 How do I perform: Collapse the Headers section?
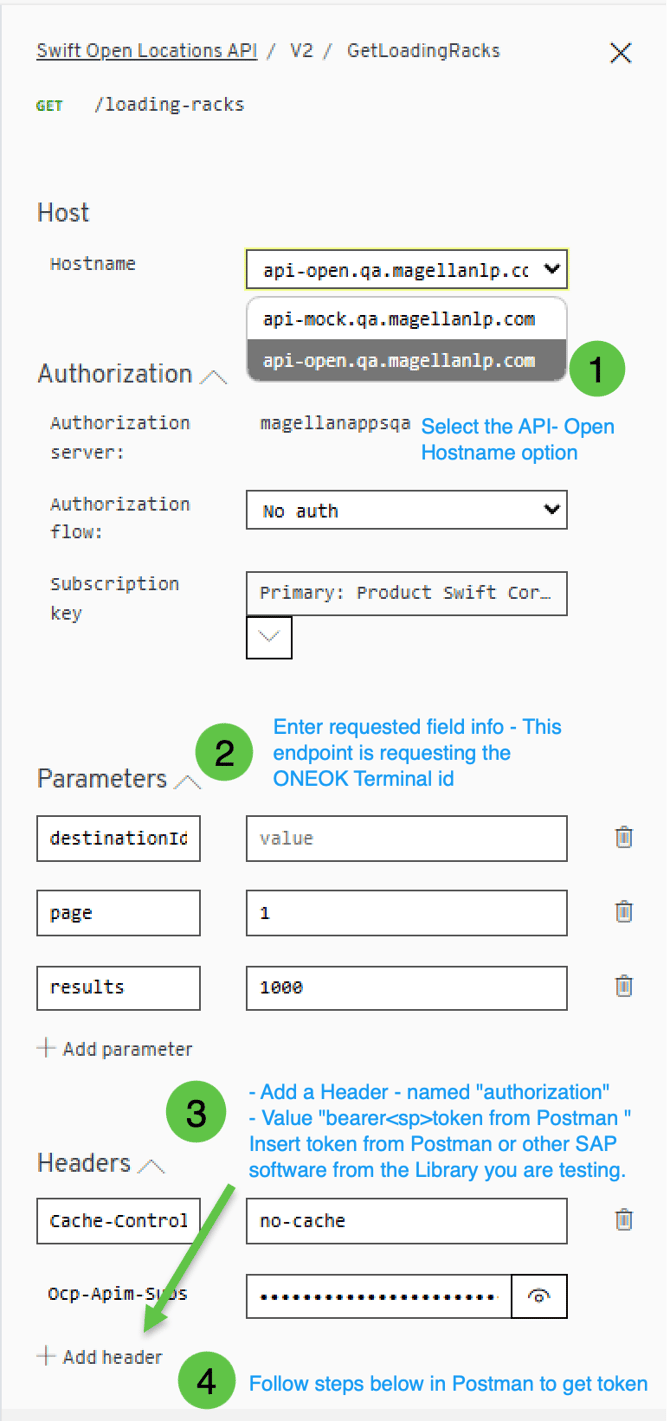151,1166
